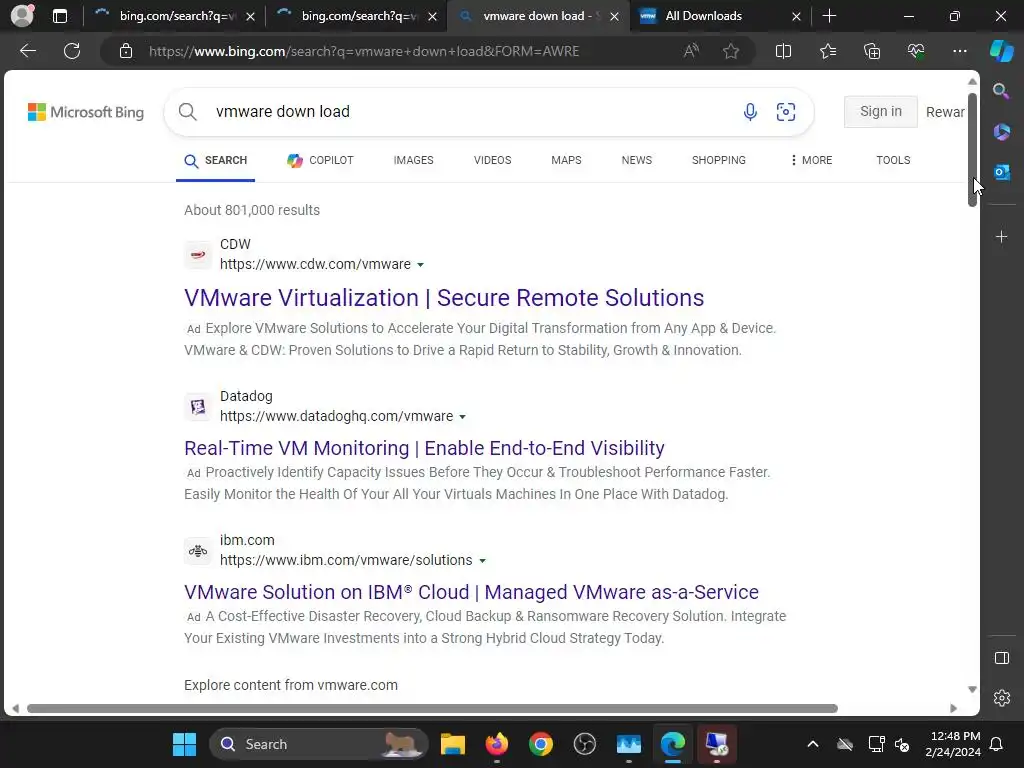
Task: Close the All Downloads tab
Action: 796,16
